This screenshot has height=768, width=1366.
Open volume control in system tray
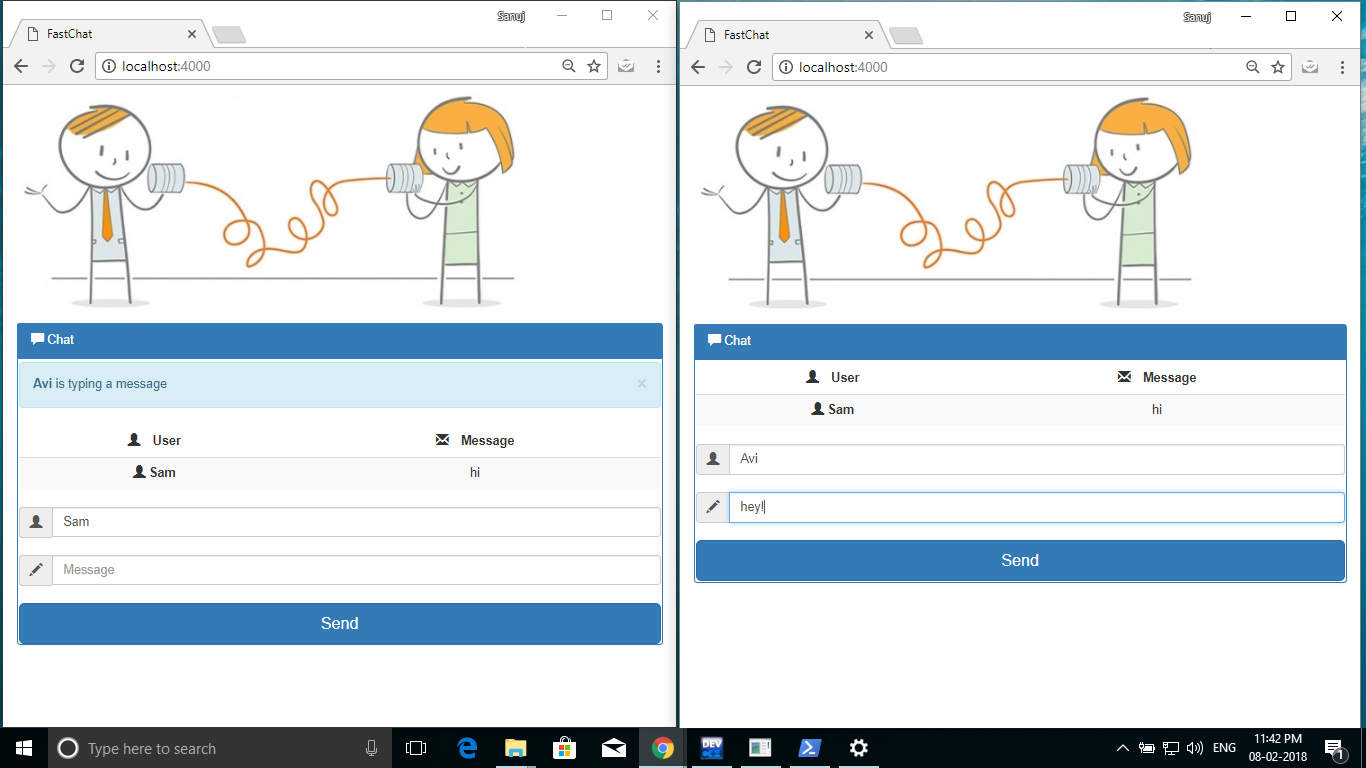1195,748
